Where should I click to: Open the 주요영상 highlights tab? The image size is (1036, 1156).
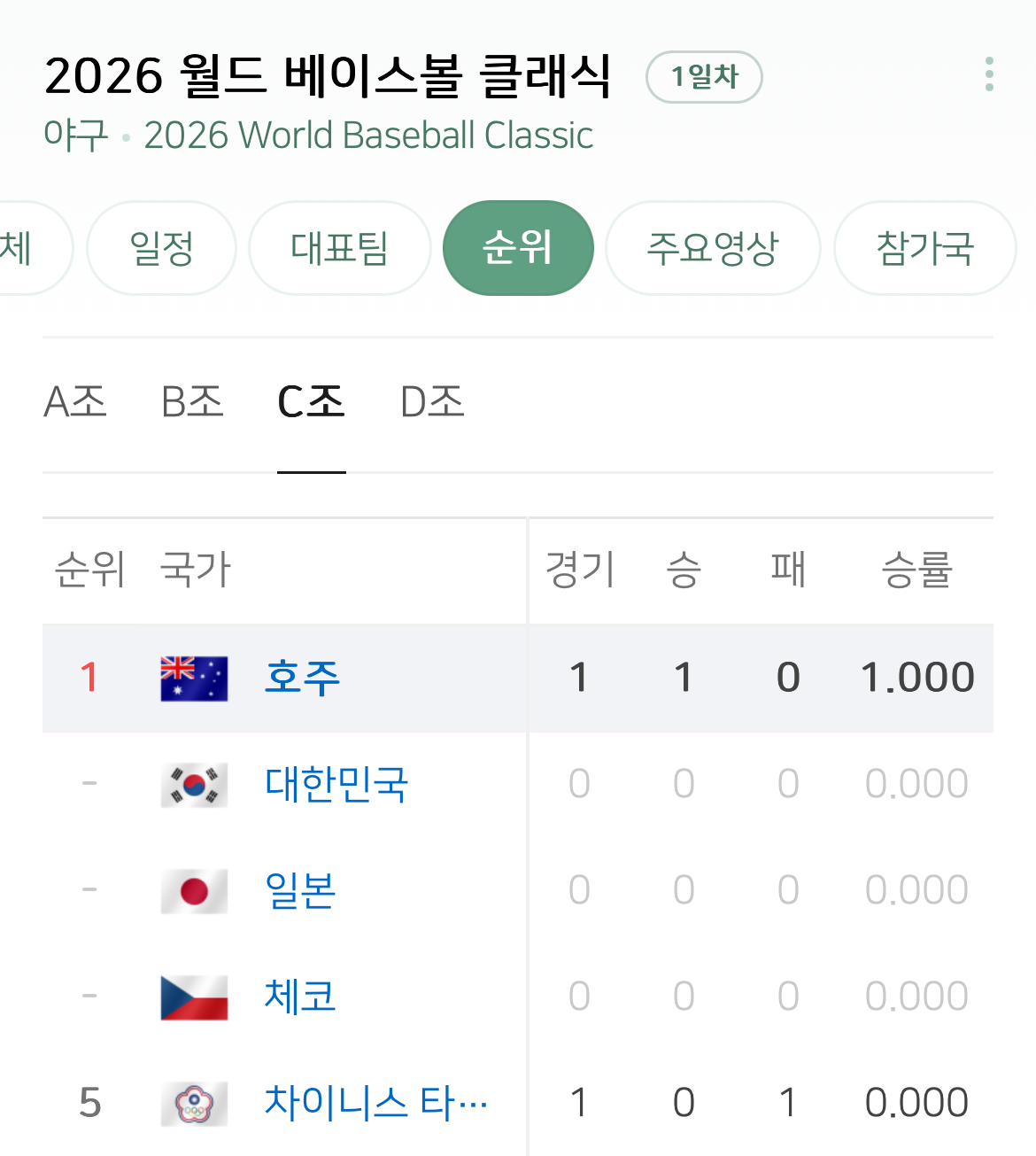pos(713,248)
